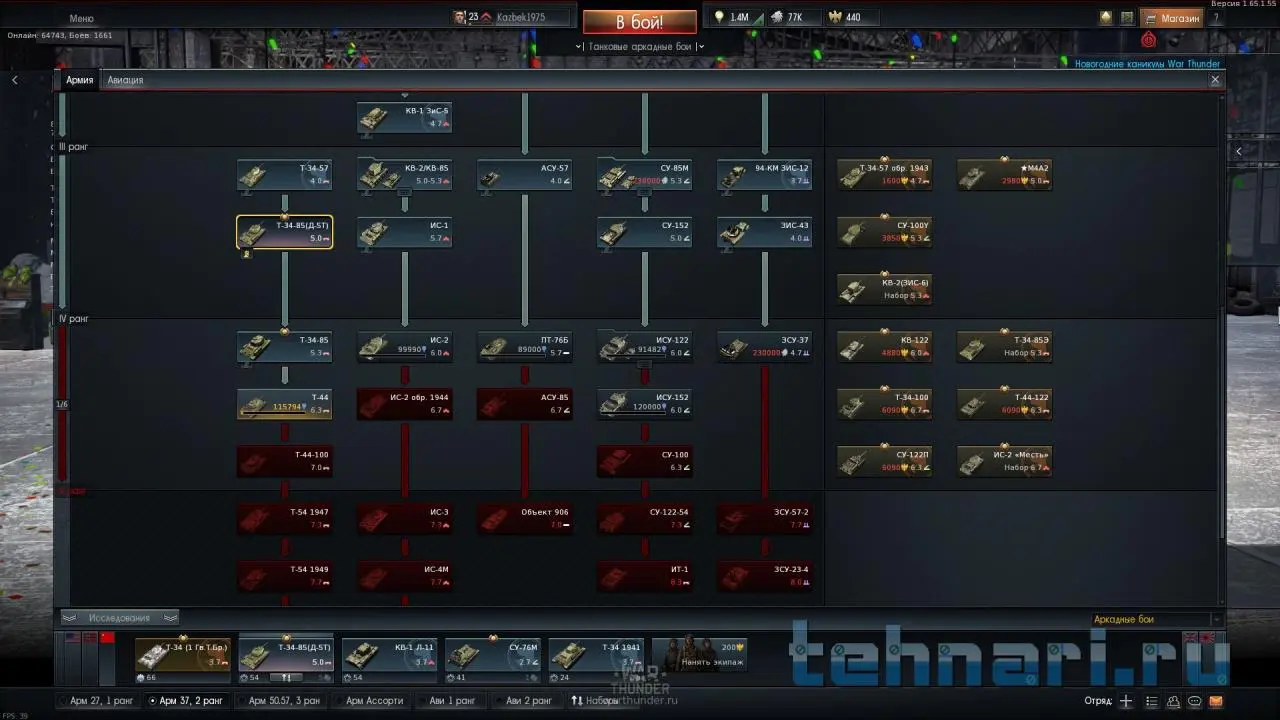Viewport: 1280px width, 720px height.
Task: Select the 94-КМ ЗИС-12 vehicle
Action: click(765, 175)
